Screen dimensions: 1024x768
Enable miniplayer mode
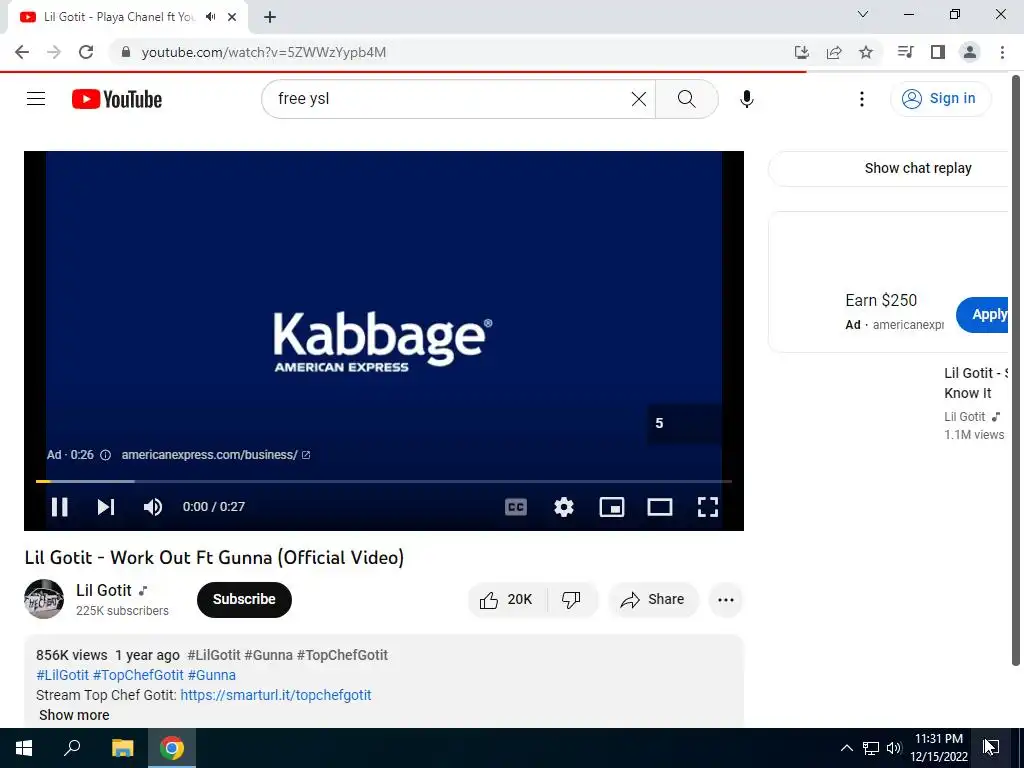tap(612, 507)
